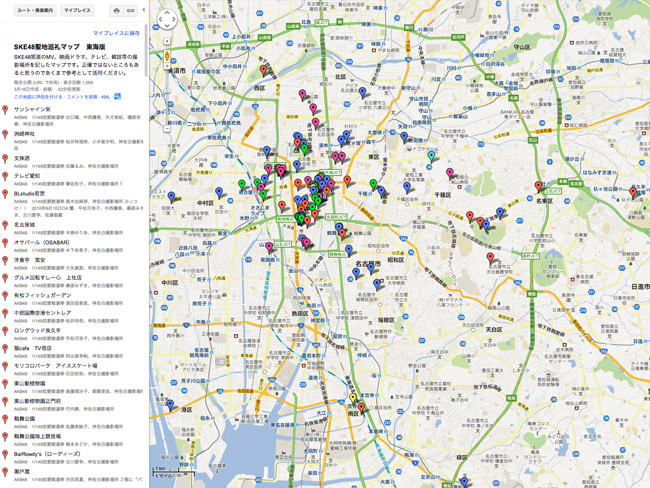Zoom in with the plus button
The image size is (650, 488).
[x=167, y=66]
